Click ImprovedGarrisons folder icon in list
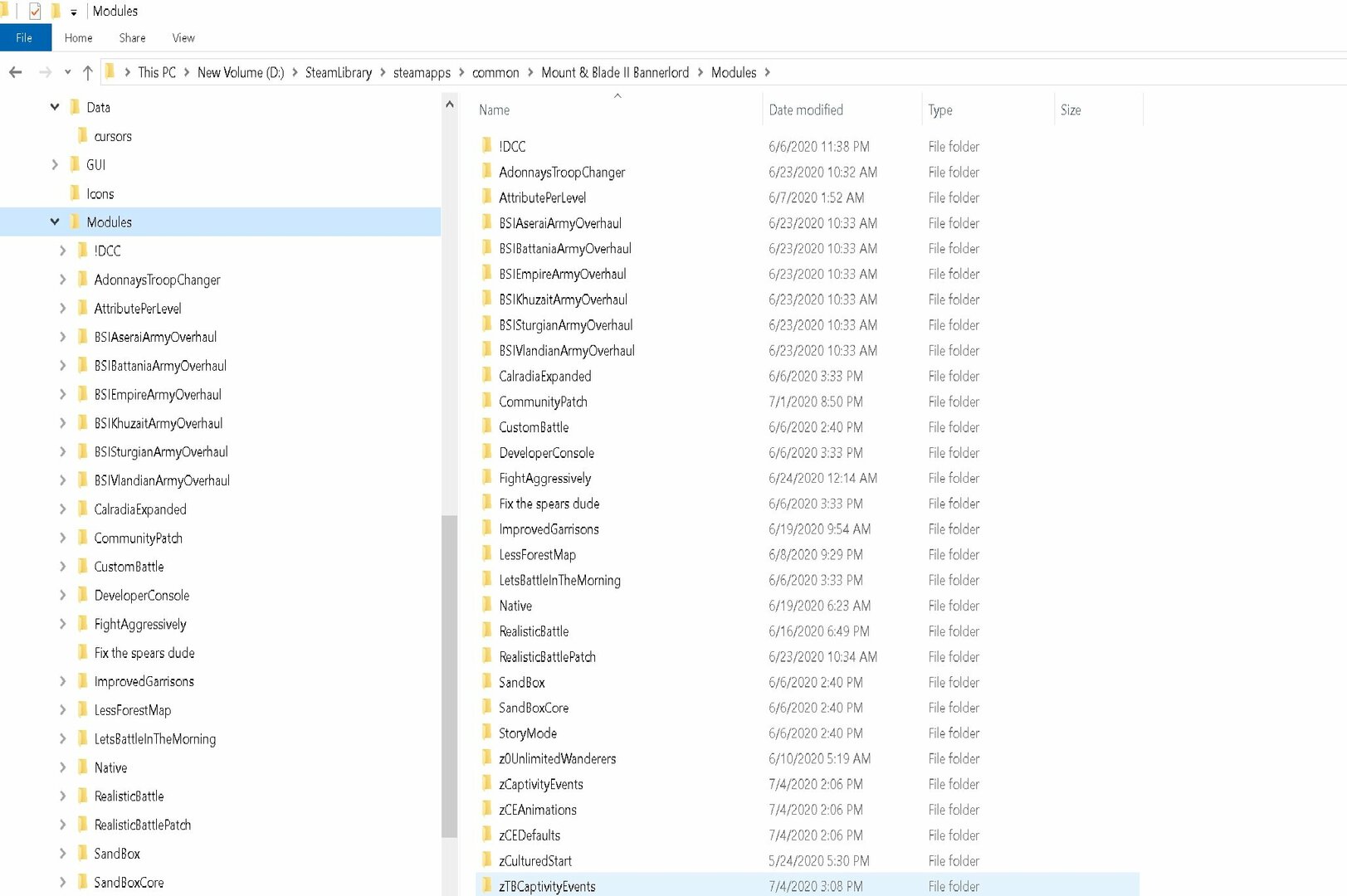The height and width of the screenshot is (896, 1347). [x=487, y=528]
